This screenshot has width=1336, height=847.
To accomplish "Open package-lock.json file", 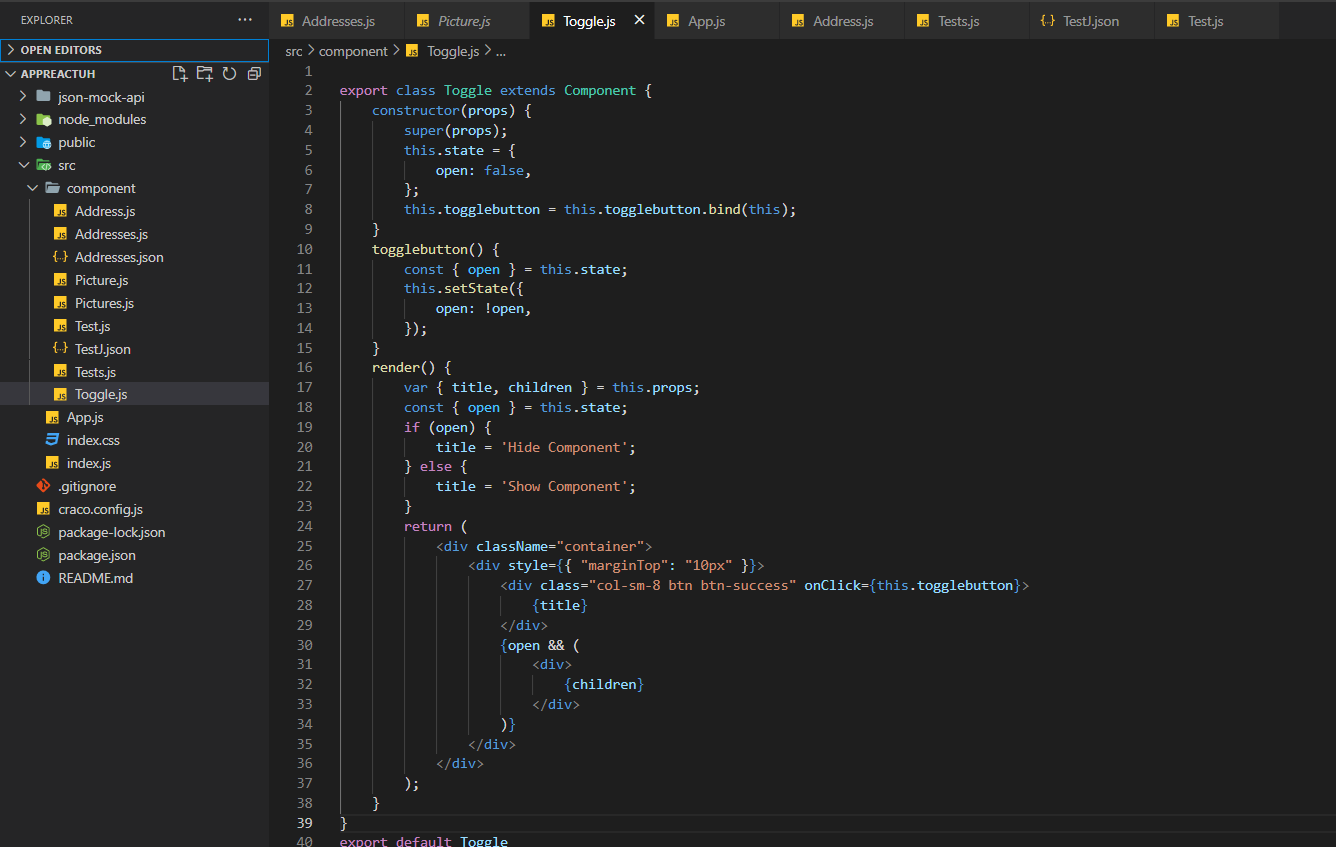I will coord(135,532).
